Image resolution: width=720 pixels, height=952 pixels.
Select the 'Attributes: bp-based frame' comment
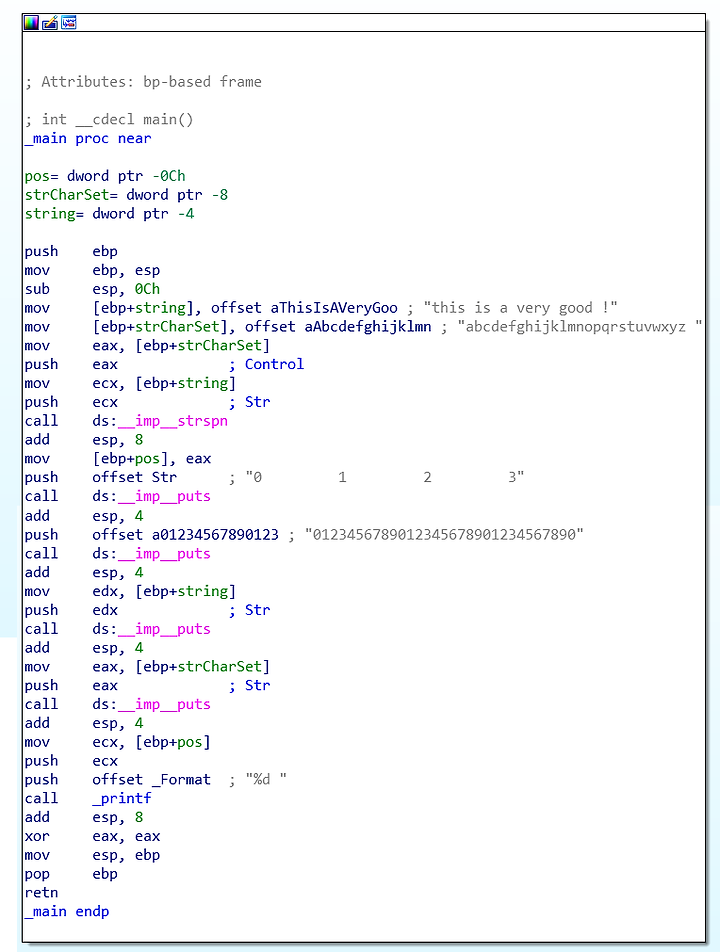tap(143, 82)
